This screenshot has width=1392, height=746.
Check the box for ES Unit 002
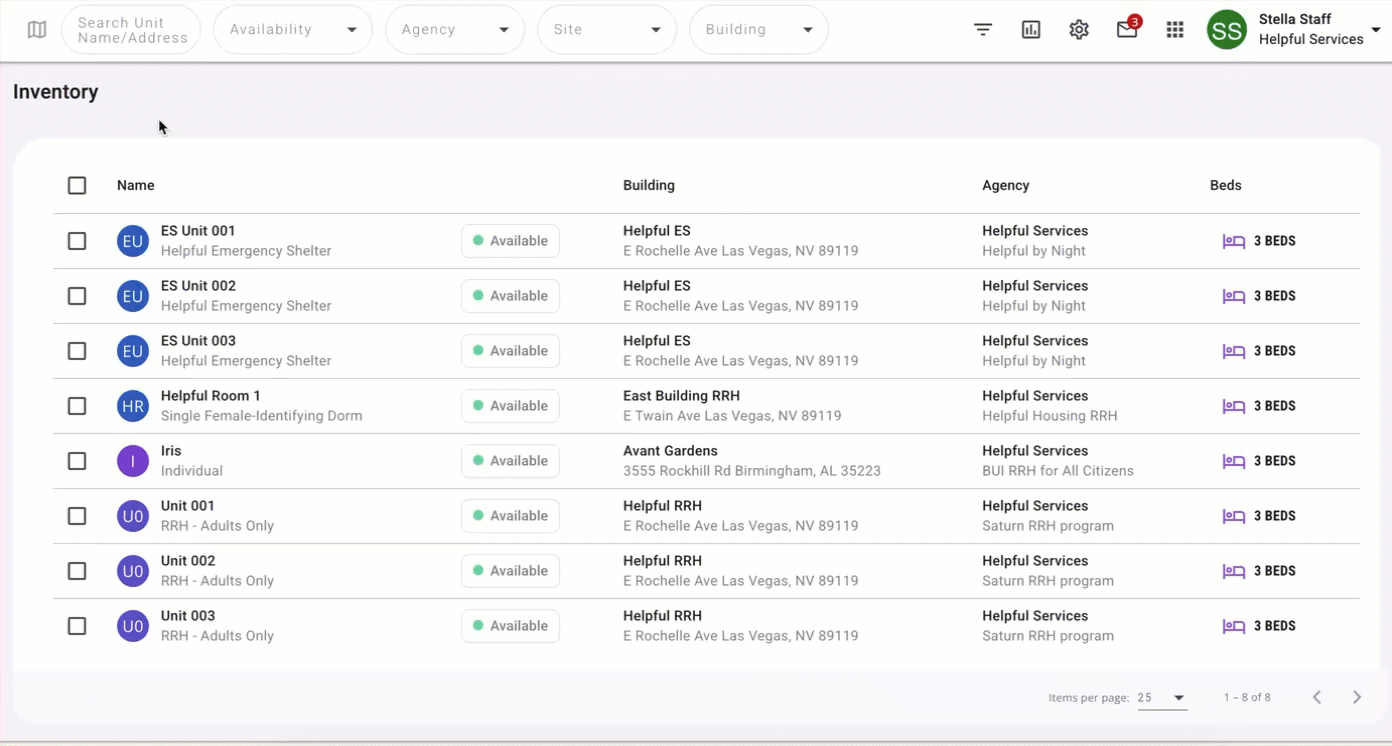(77, 296)
